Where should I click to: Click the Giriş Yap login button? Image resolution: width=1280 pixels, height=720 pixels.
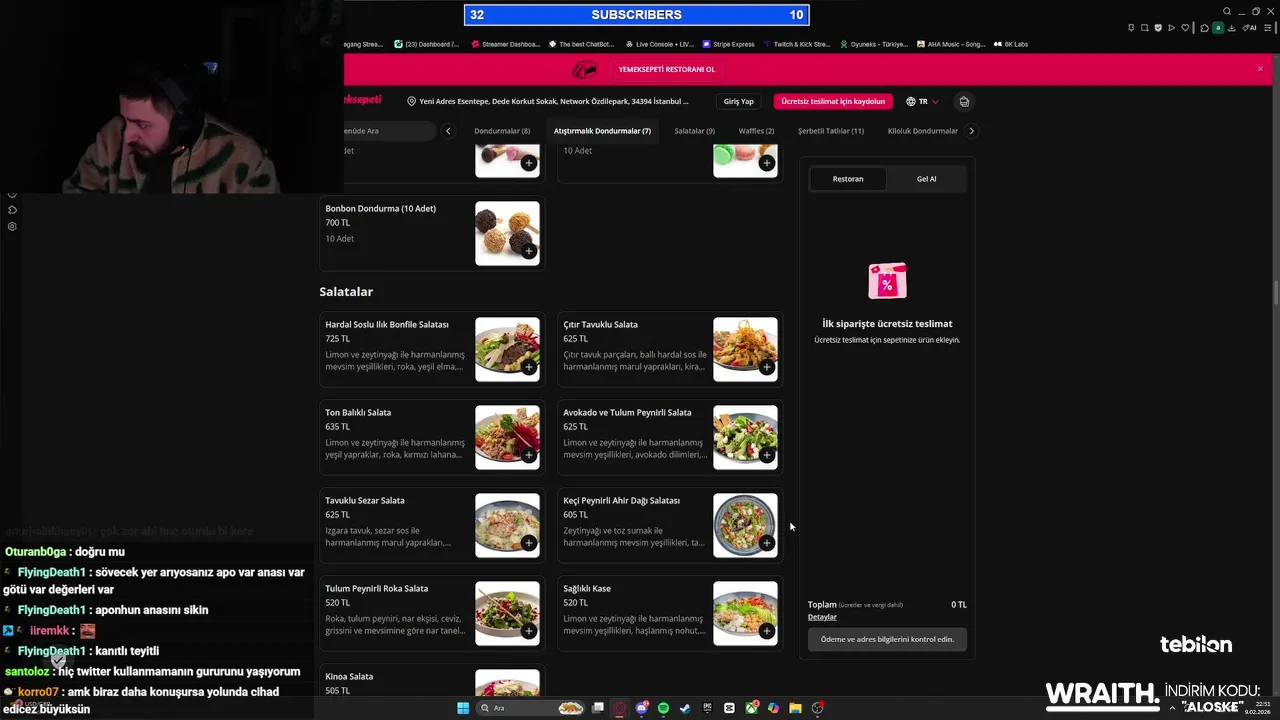coord(739,101)
